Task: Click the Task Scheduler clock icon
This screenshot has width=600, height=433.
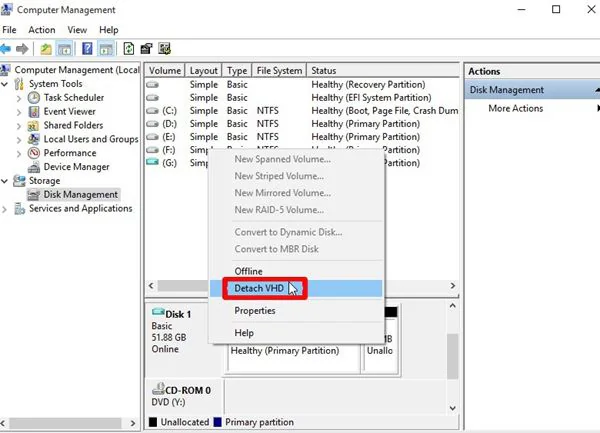Action: click(x=34, y=98)
